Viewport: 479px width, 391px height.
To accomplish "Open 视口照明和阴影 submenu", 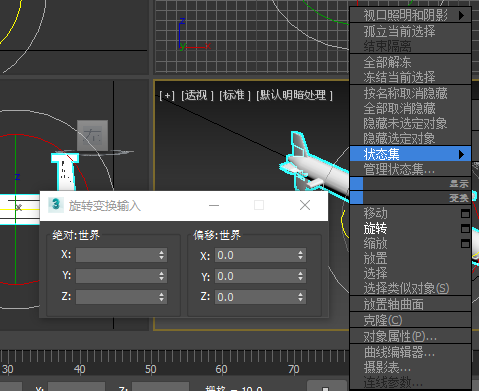I will tap(410, 15).
